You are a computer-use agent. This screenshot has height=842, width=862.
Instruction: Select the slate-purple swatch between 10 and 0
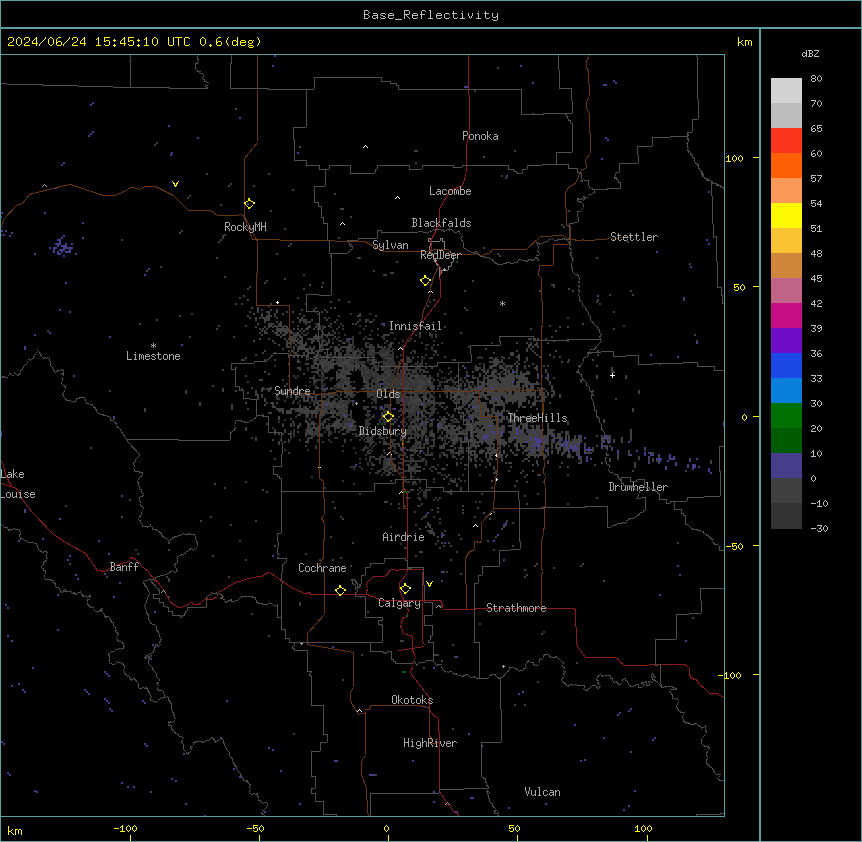(786, 466)
